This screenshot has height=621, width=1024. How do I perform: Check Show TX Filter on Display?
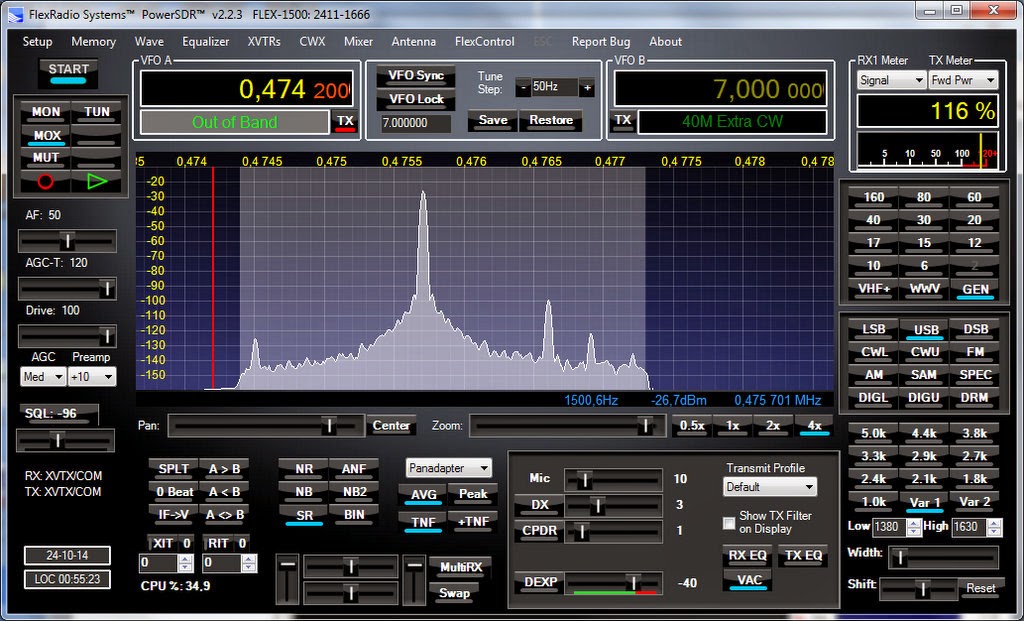point(729,522)
